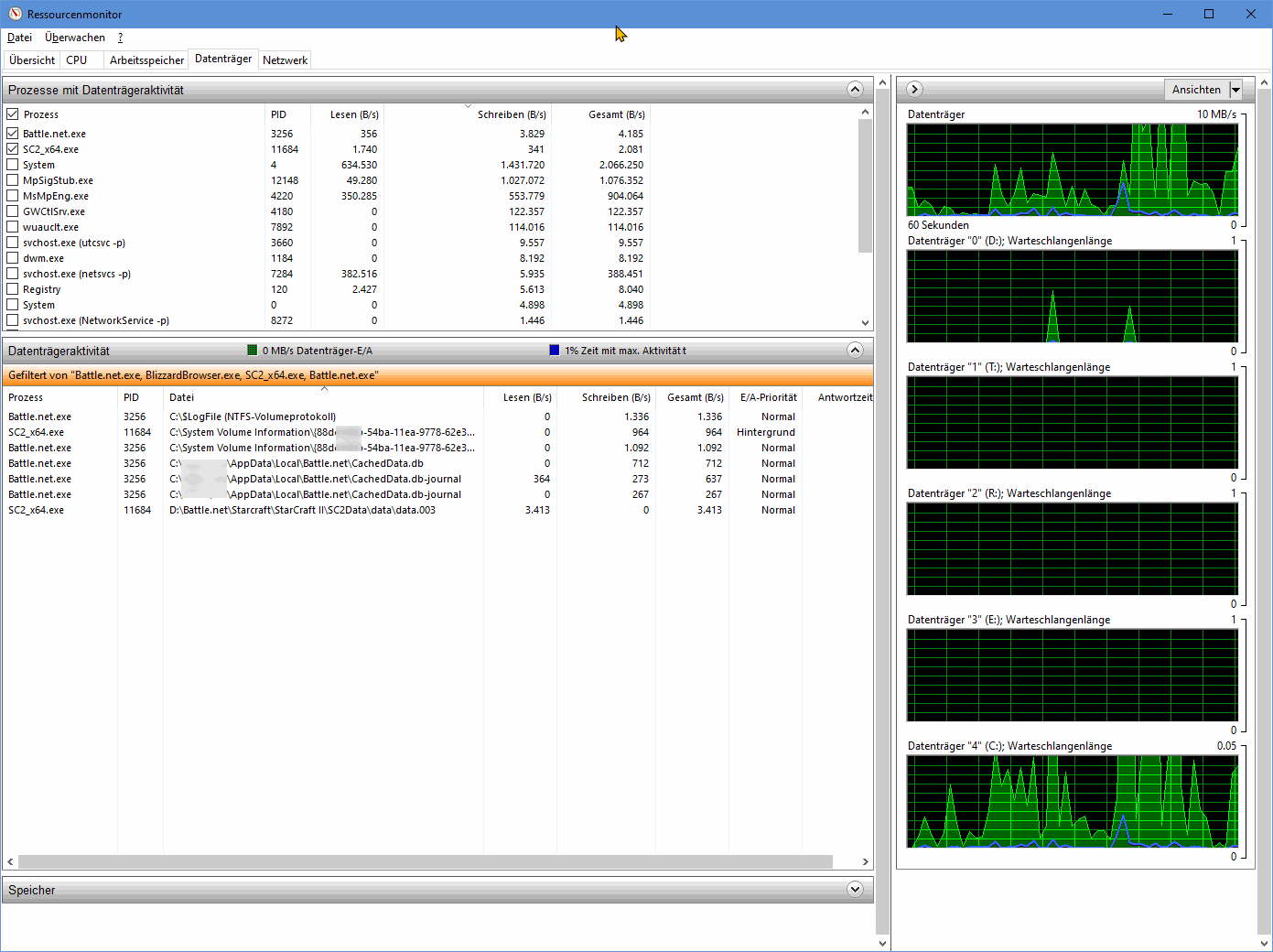
Task: Switch to the Arbeitsspeicher tab
Action: click(x=146, y=59)
